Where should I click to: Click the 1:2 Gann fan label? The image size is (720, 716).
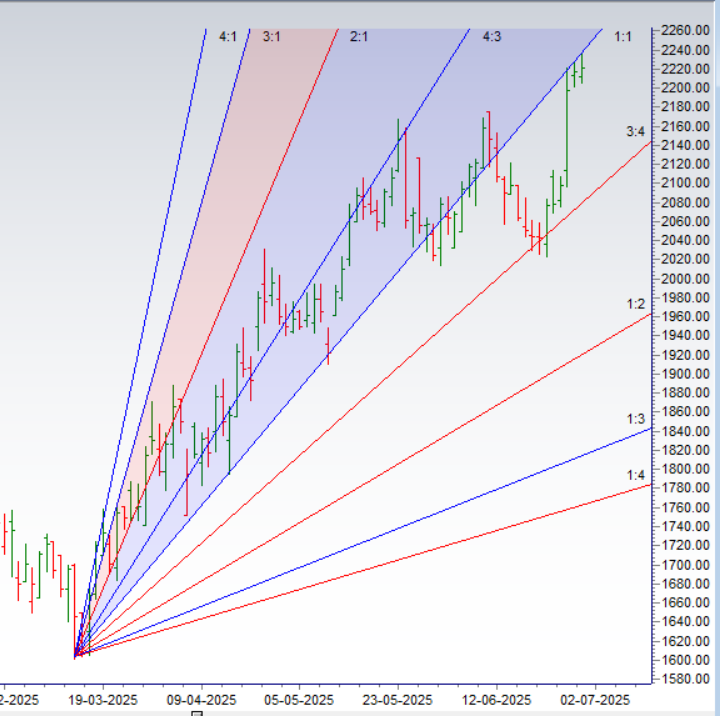[635, 303]
